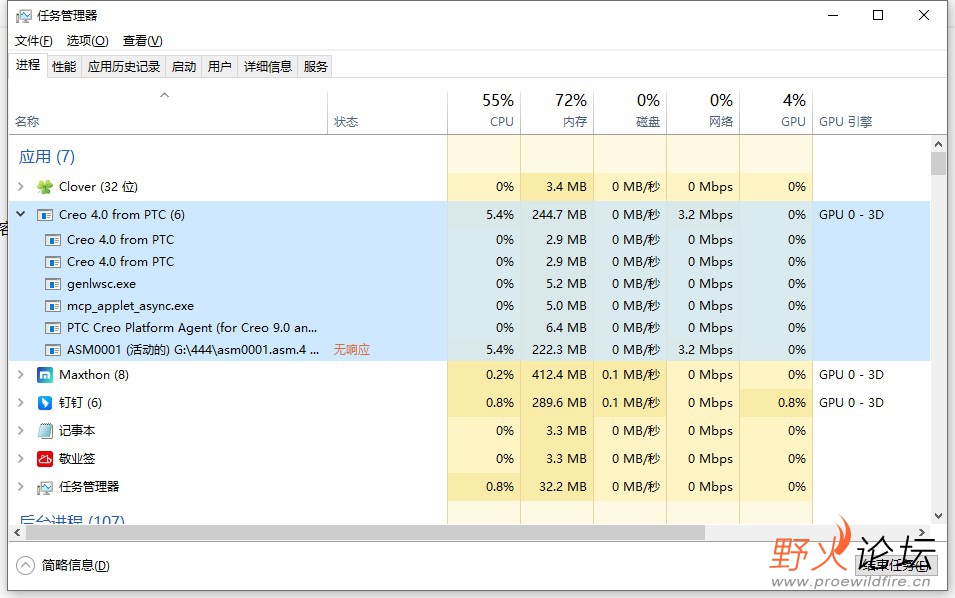Switch to the 性能 tab

pyautogui.click(x=64, y=66)
